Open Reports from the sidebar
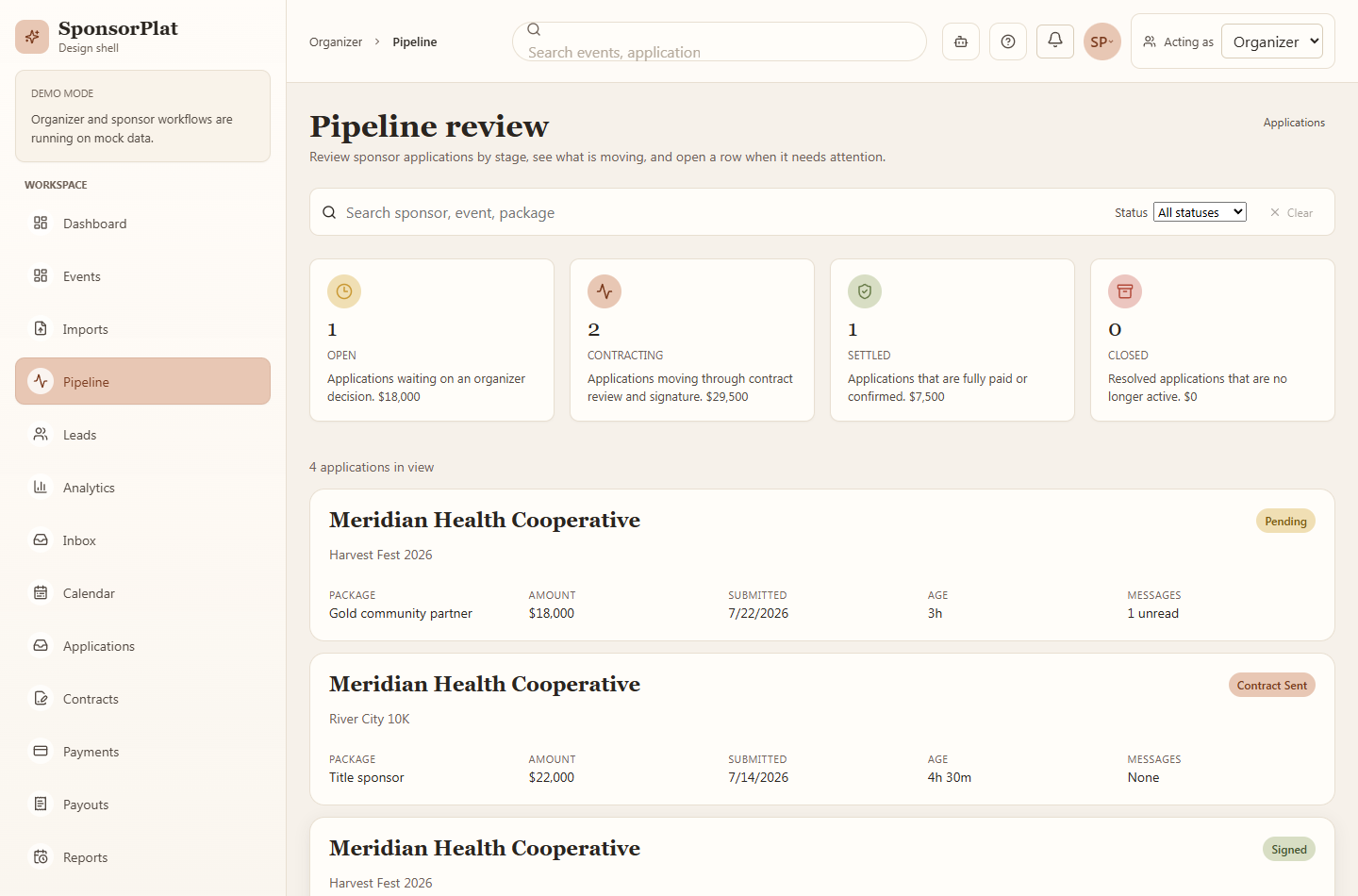Screen dimensions: 1358x896 click(142, 857)
